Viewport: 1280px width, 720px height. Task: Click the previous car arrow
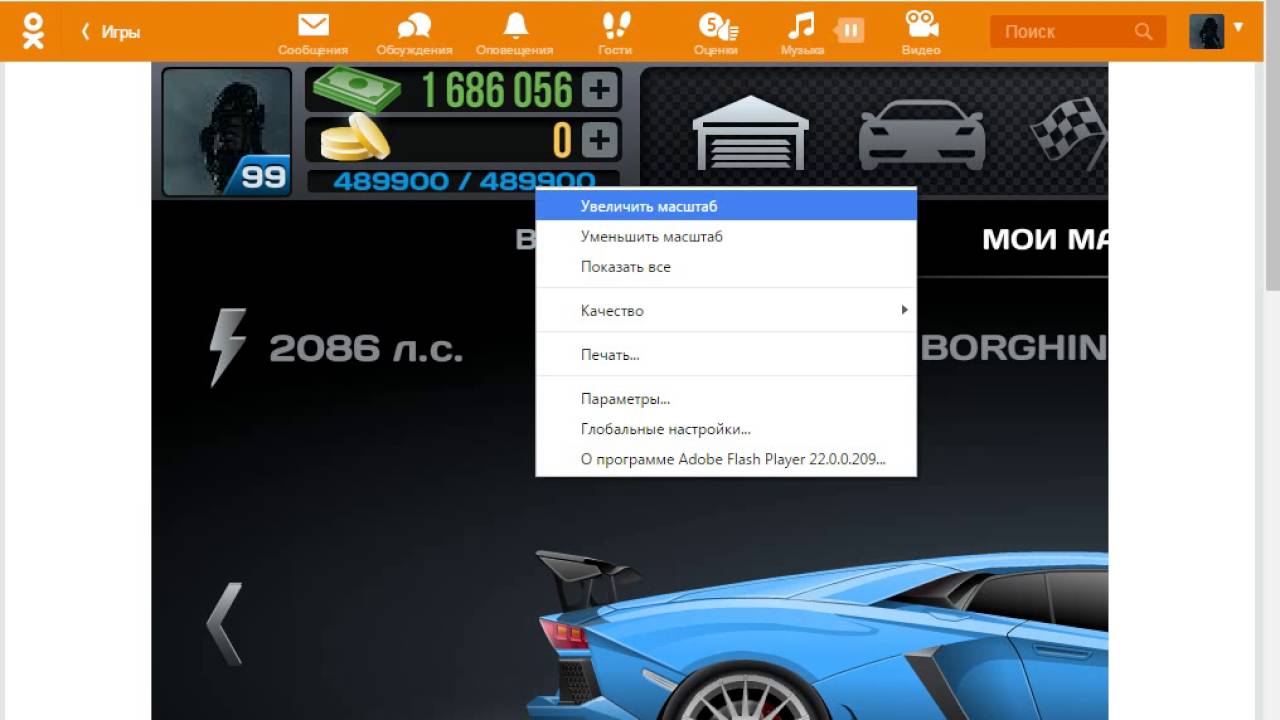pos(224,624)
